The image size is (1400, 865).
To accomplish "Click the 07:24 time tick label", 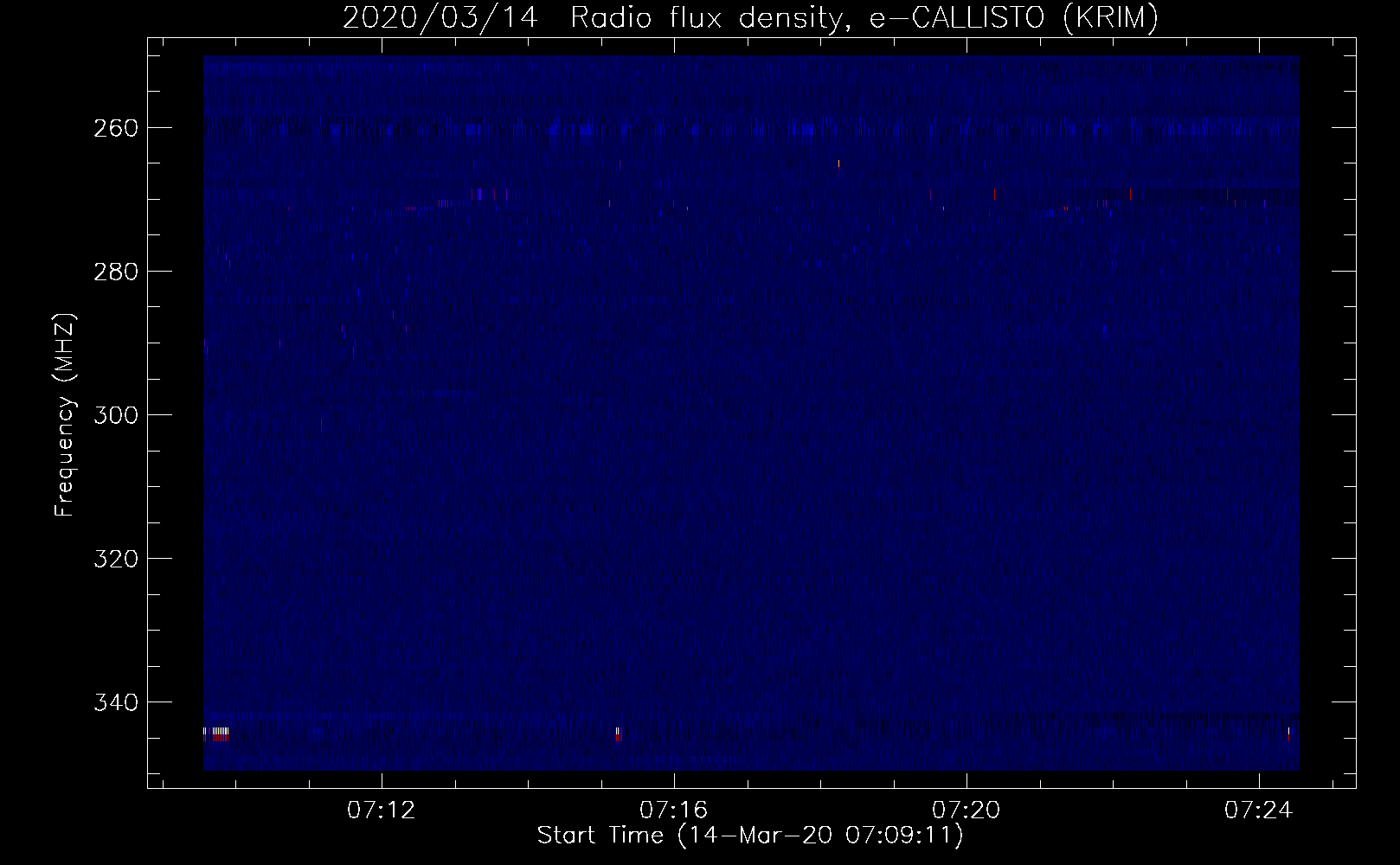I will [x=1259, y=811].
